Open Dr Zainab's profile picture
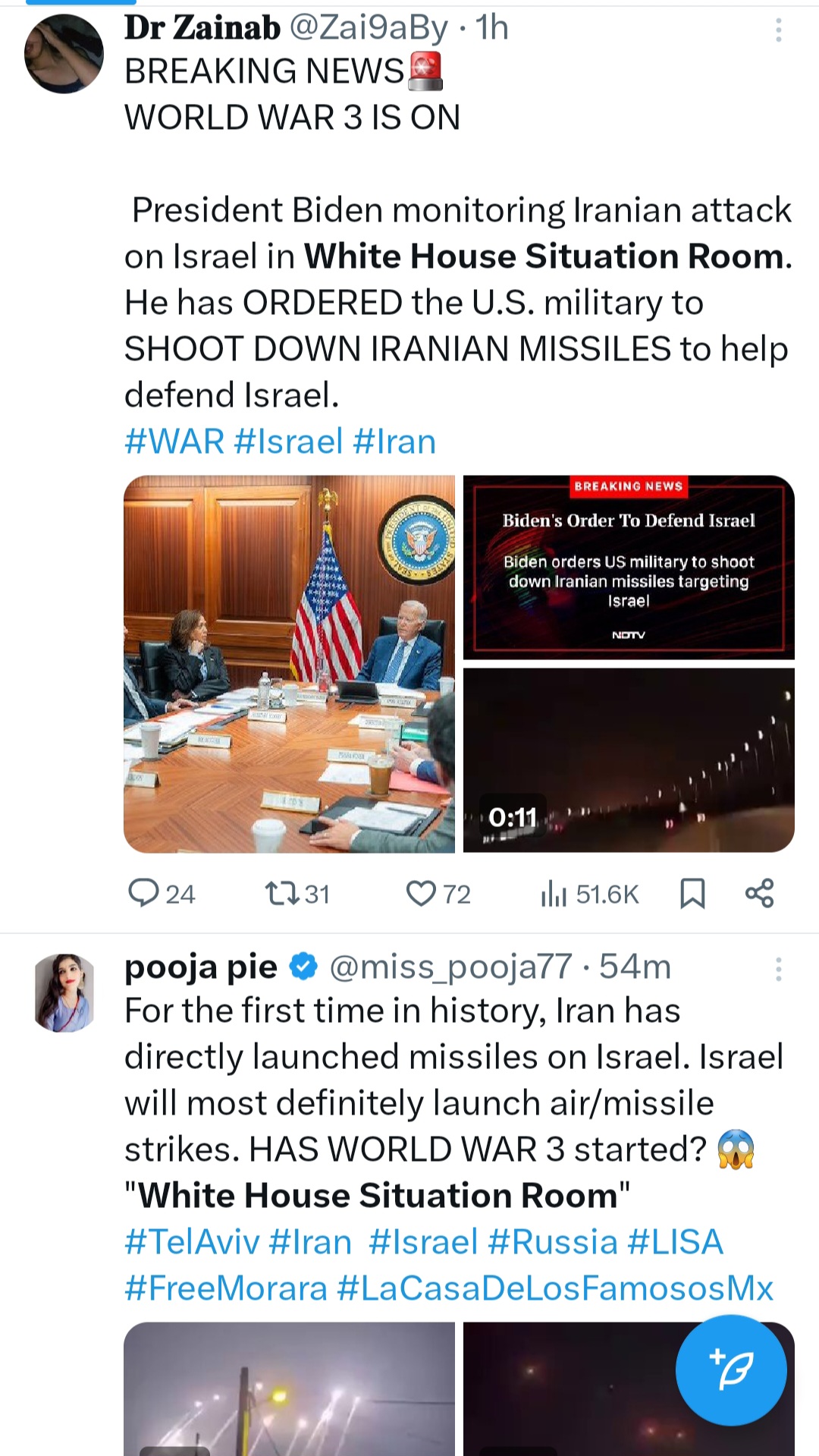 click(64, 54)
